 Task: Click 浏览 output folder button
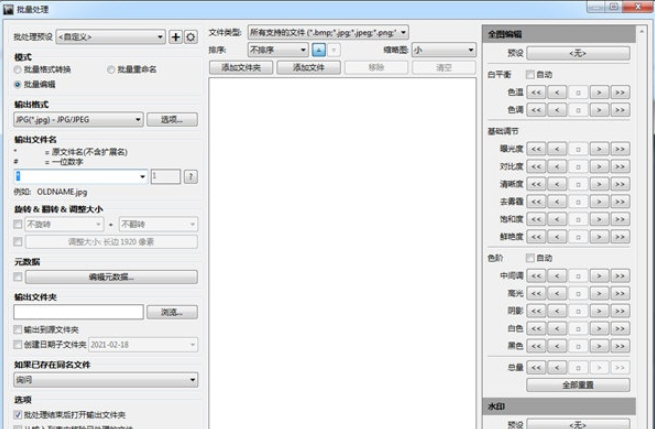pyautogui.click(x=172, y=312)
